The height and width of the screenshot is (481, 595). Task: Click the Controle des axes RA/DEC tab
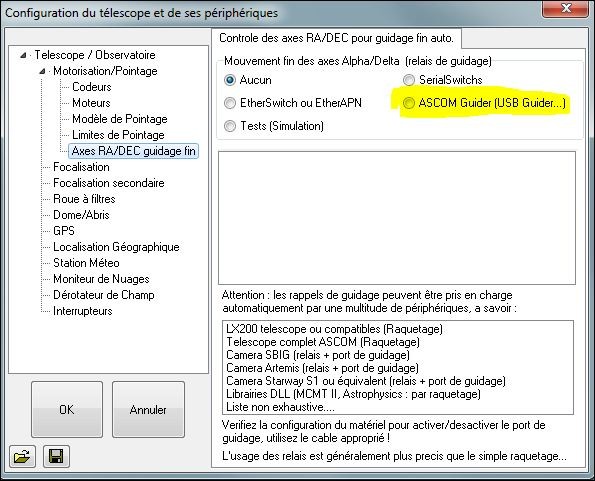(336, 38)
